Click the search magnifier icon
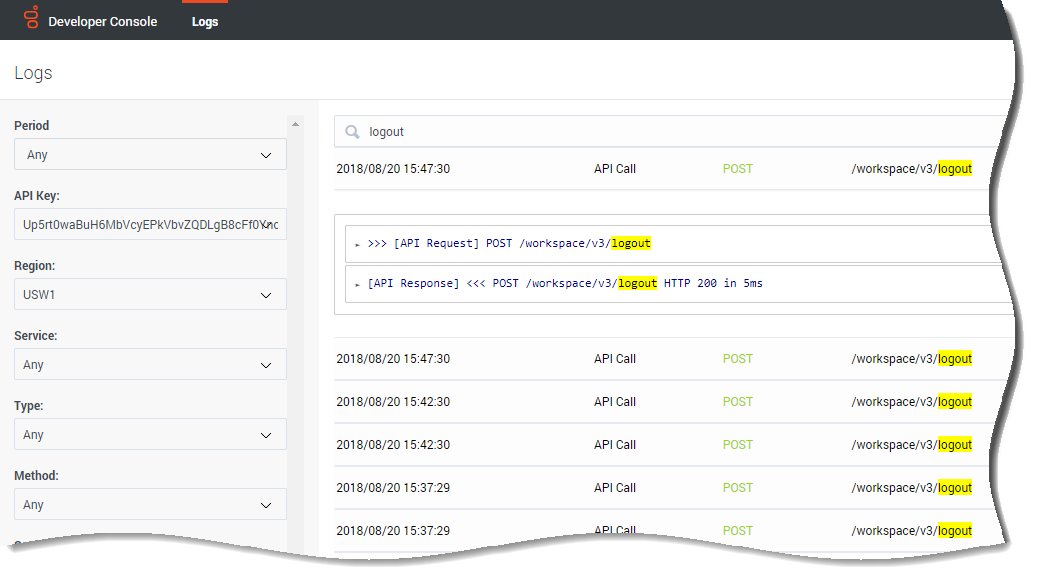Viewport: 1043px width, 587px height. coord(352,132)
